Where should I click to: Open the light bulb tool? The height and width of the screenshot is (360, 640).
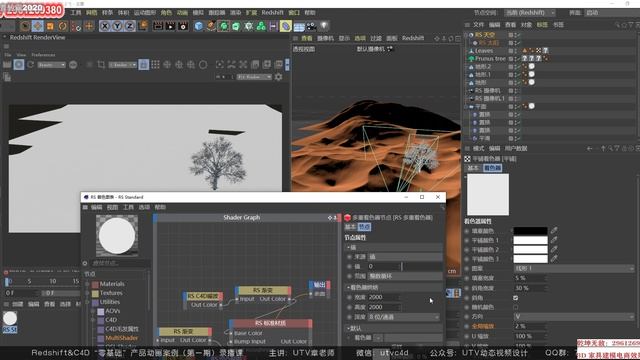point(324,26)
